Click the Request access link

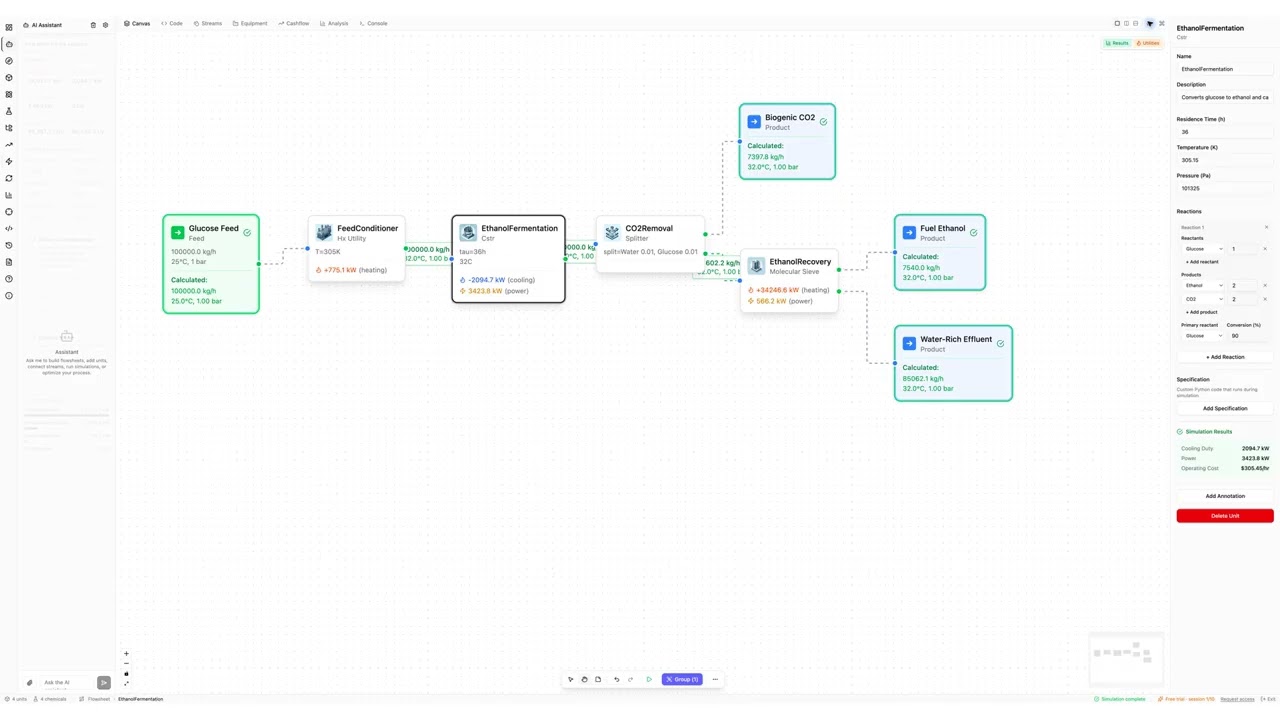point(1237,699)
